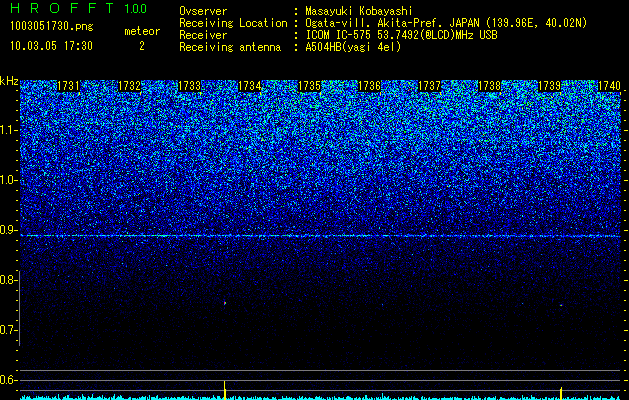Click the 'Receiver' field label

tap(203, 35)
